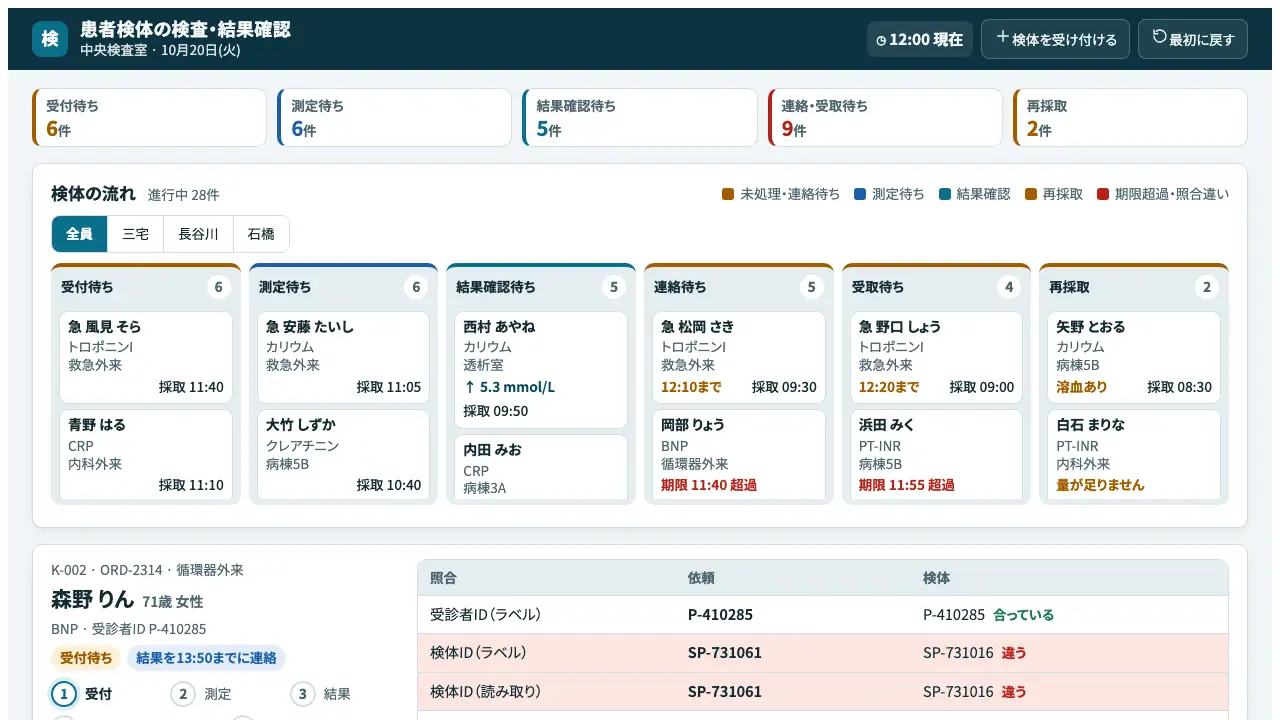Click the 検体ID(ラベル) mismatch row

click(822, 653)
